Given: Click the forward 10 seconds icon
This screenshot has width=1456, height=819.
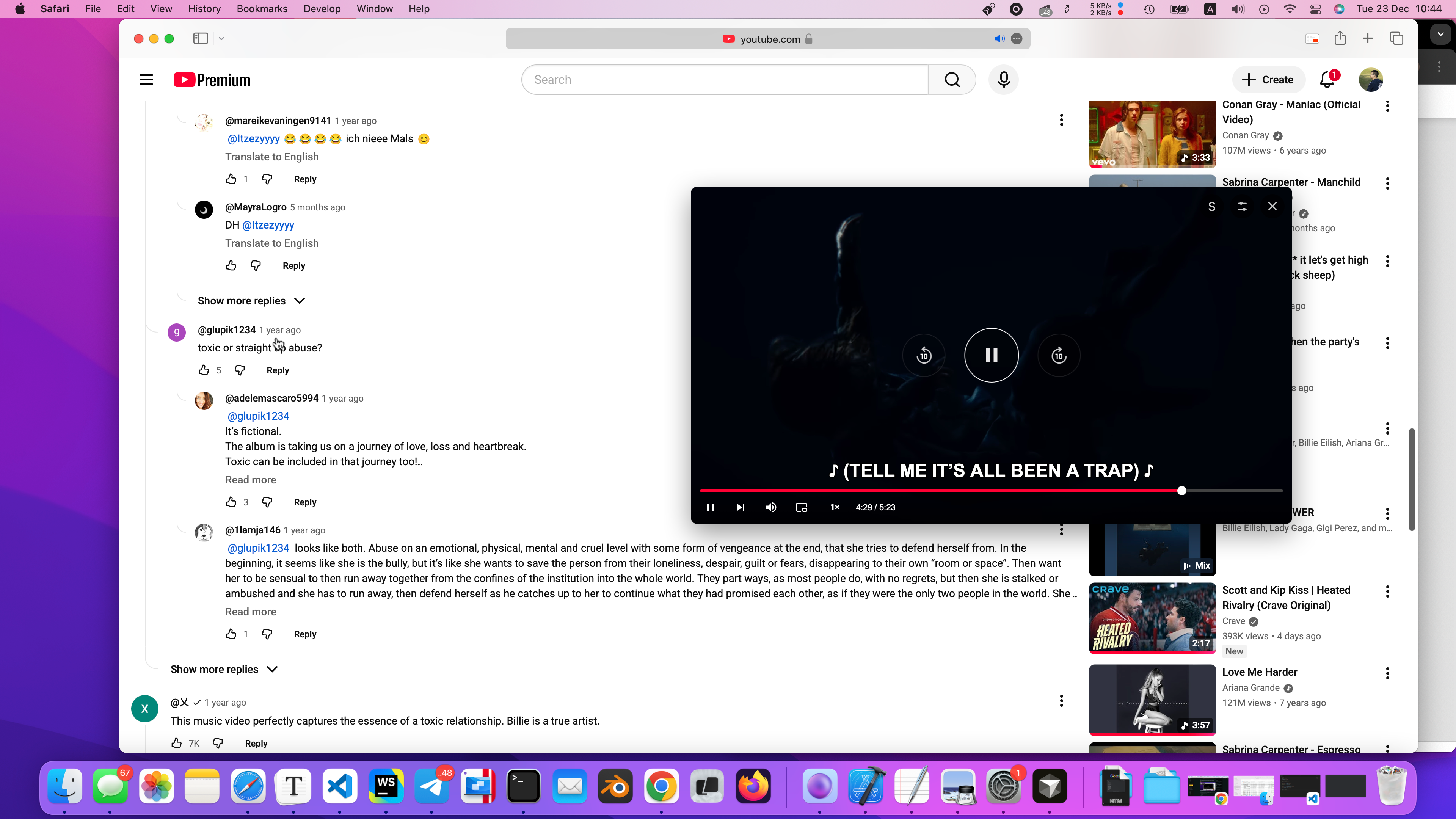Looking at the screenshot, I should (x=1059, y=356).
